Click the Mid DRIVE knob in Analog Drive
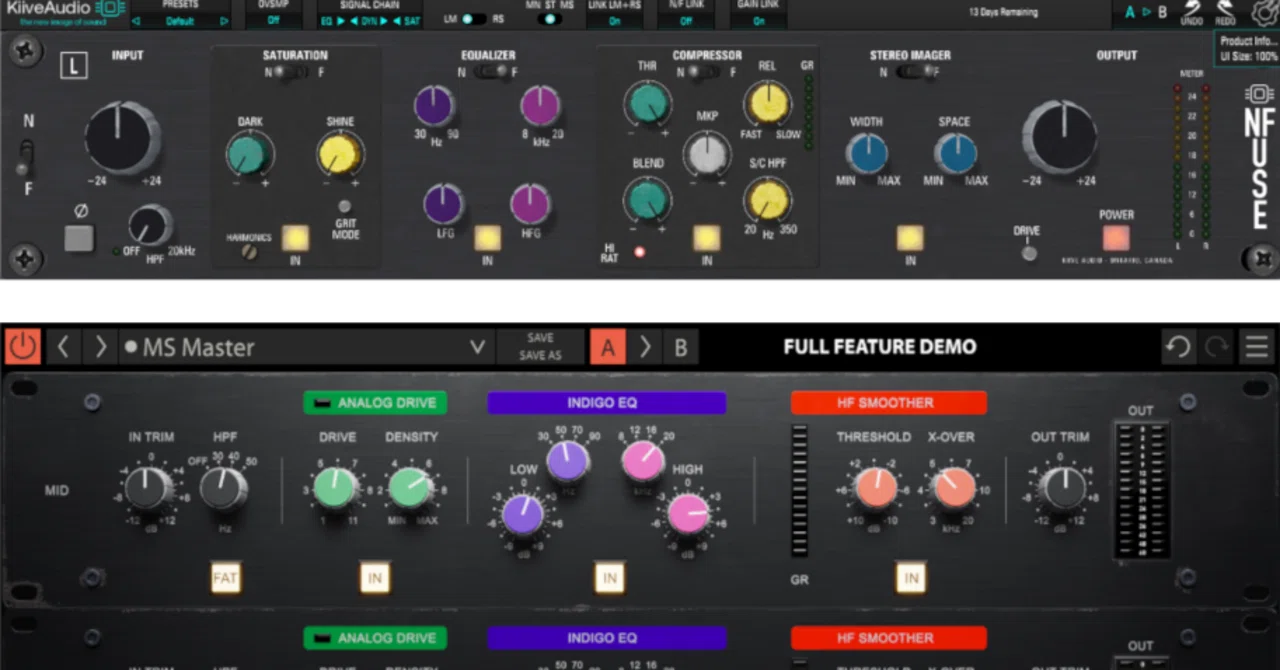The height and width of the screenshot is (670, 1280). pyautogui.click(x=336, y=488)
